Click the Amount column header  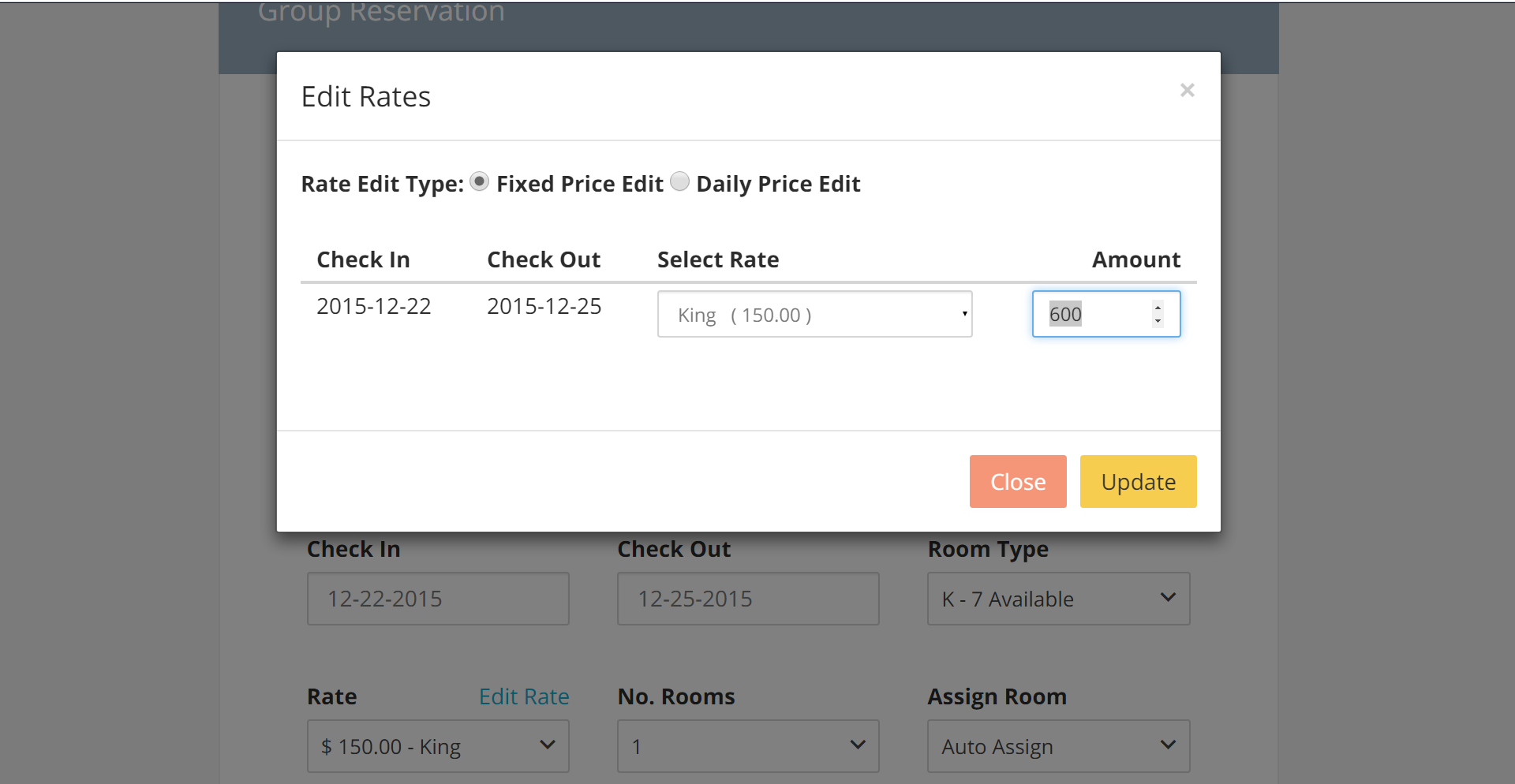tap(1136, 259)
